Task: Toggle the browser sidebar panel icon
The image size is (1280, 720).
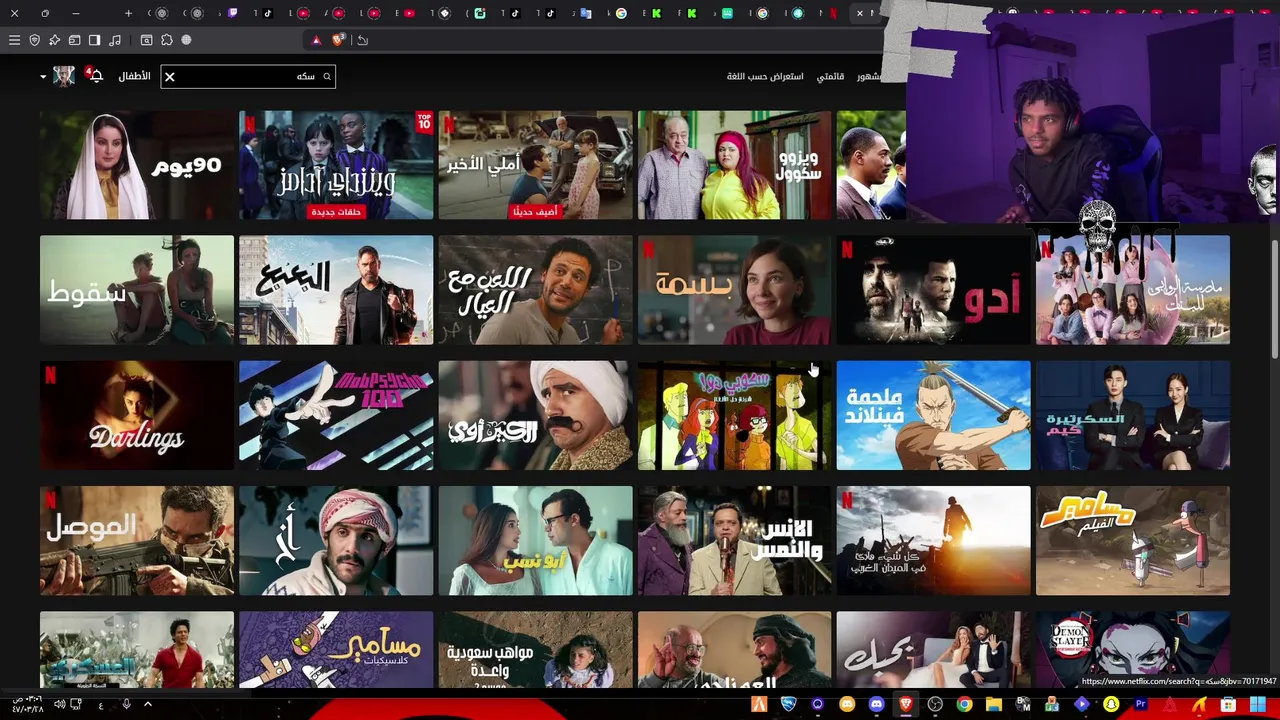Action: coord(94,40)
